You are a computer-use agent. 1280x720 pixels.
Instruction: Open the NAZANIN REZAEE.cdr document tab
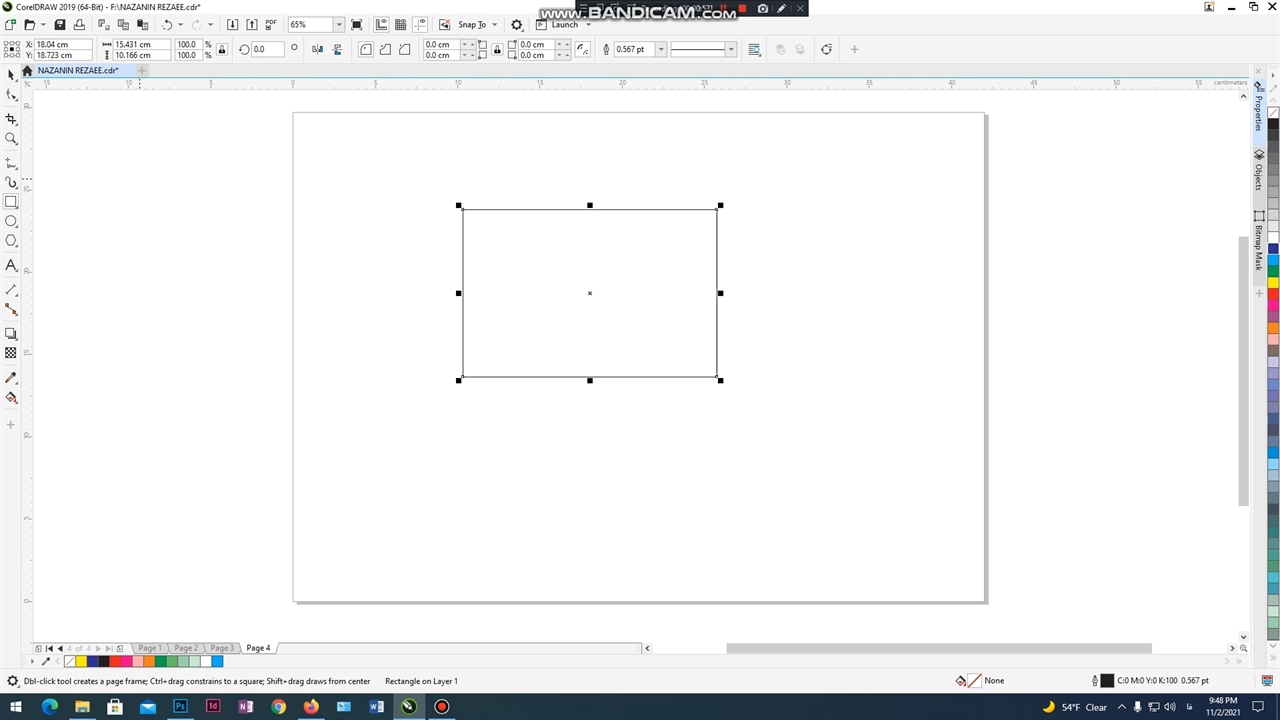click(78, 71)
